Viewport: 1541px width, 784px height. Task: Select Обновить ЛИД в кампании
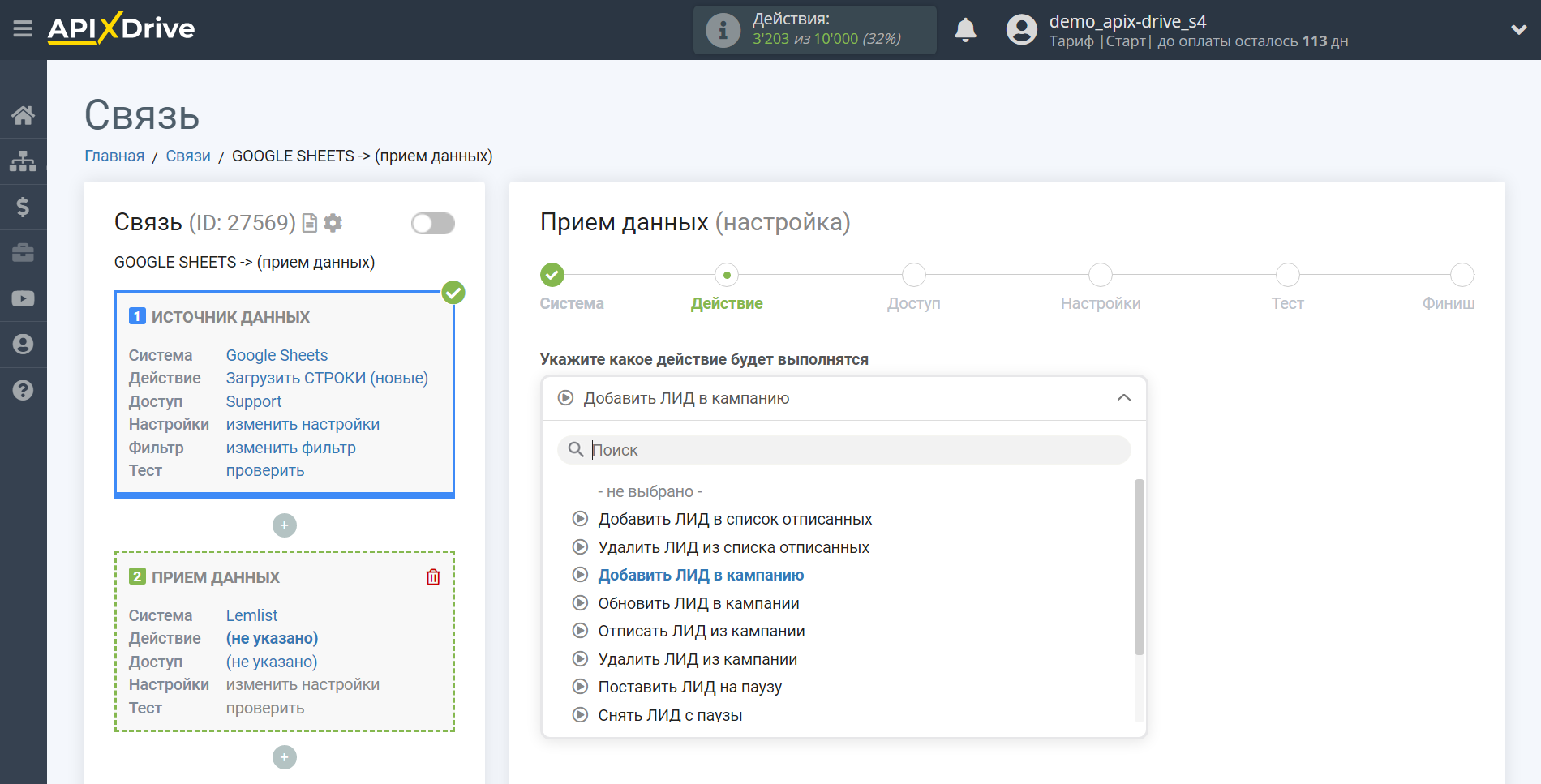tap(698, 603)
